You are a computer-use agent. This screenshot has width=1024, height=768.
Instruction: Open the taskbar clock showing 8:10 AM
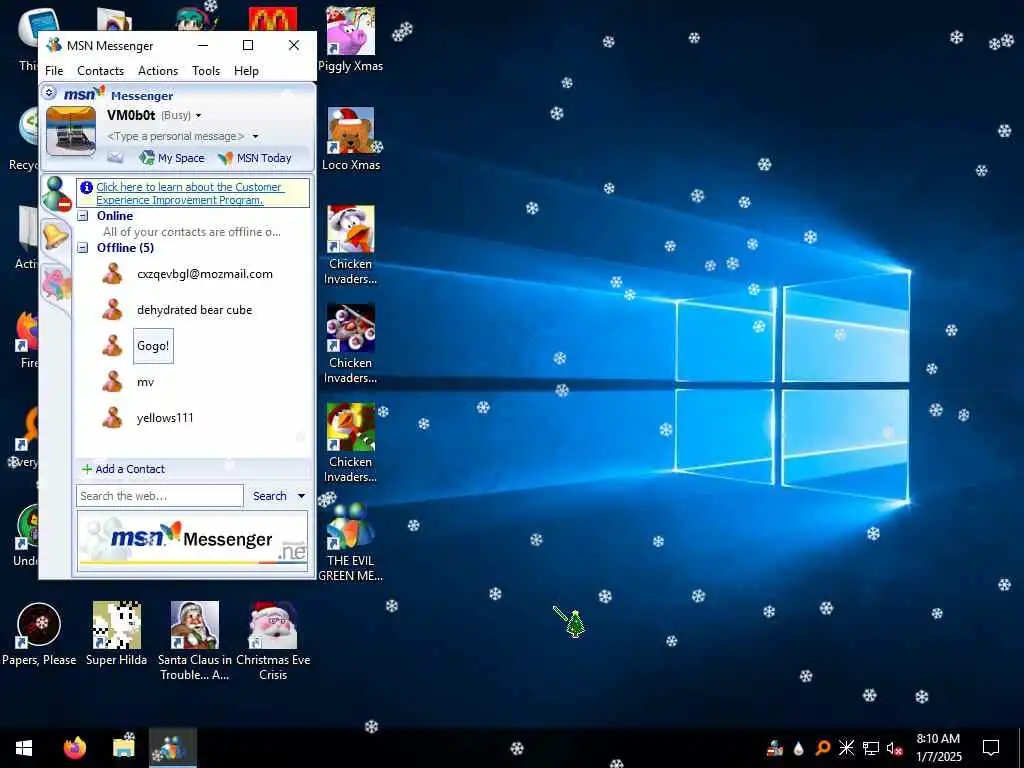(x=938, y=748)
